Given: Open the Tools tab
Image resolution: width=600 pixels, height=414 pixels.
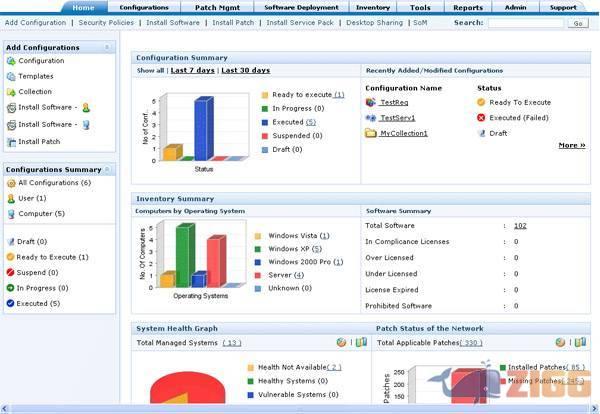Looking at the screenshot, I should 420,7.
